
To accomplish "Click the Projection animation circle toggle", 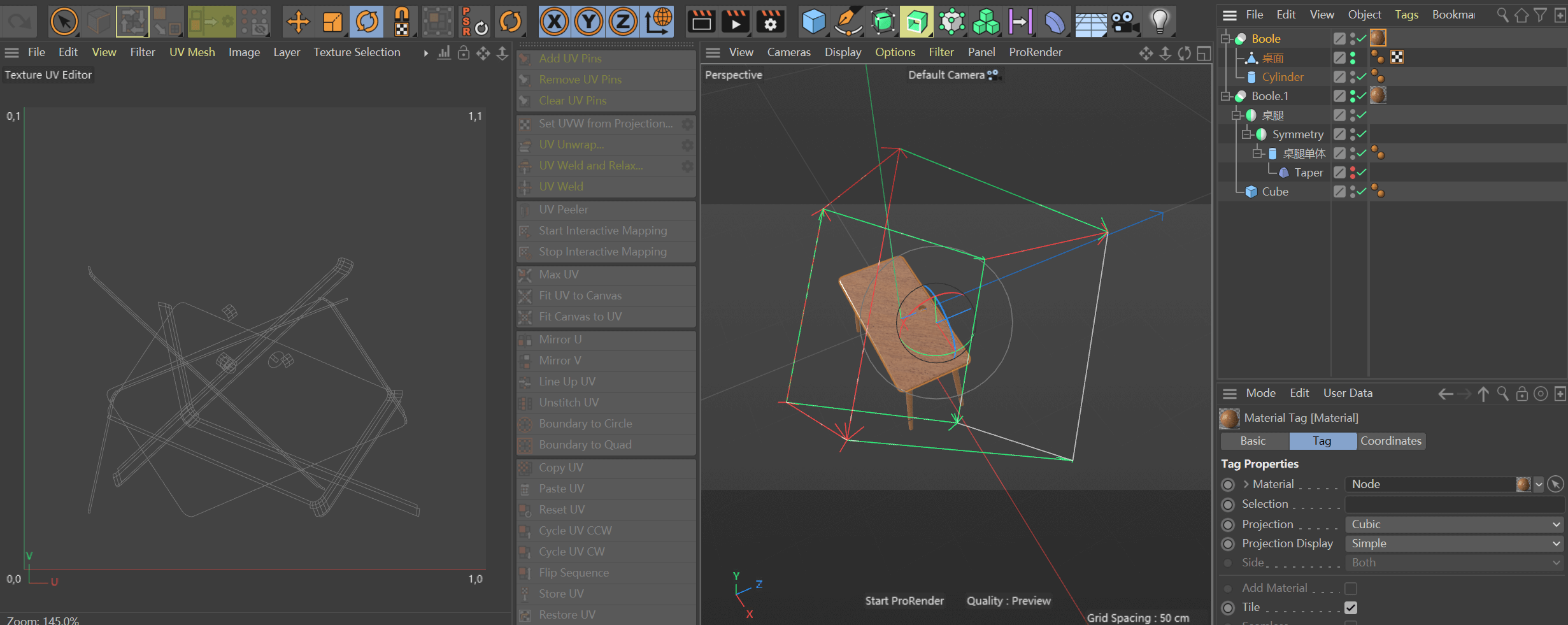I will pyautogui.click(x=1228, y=525).
